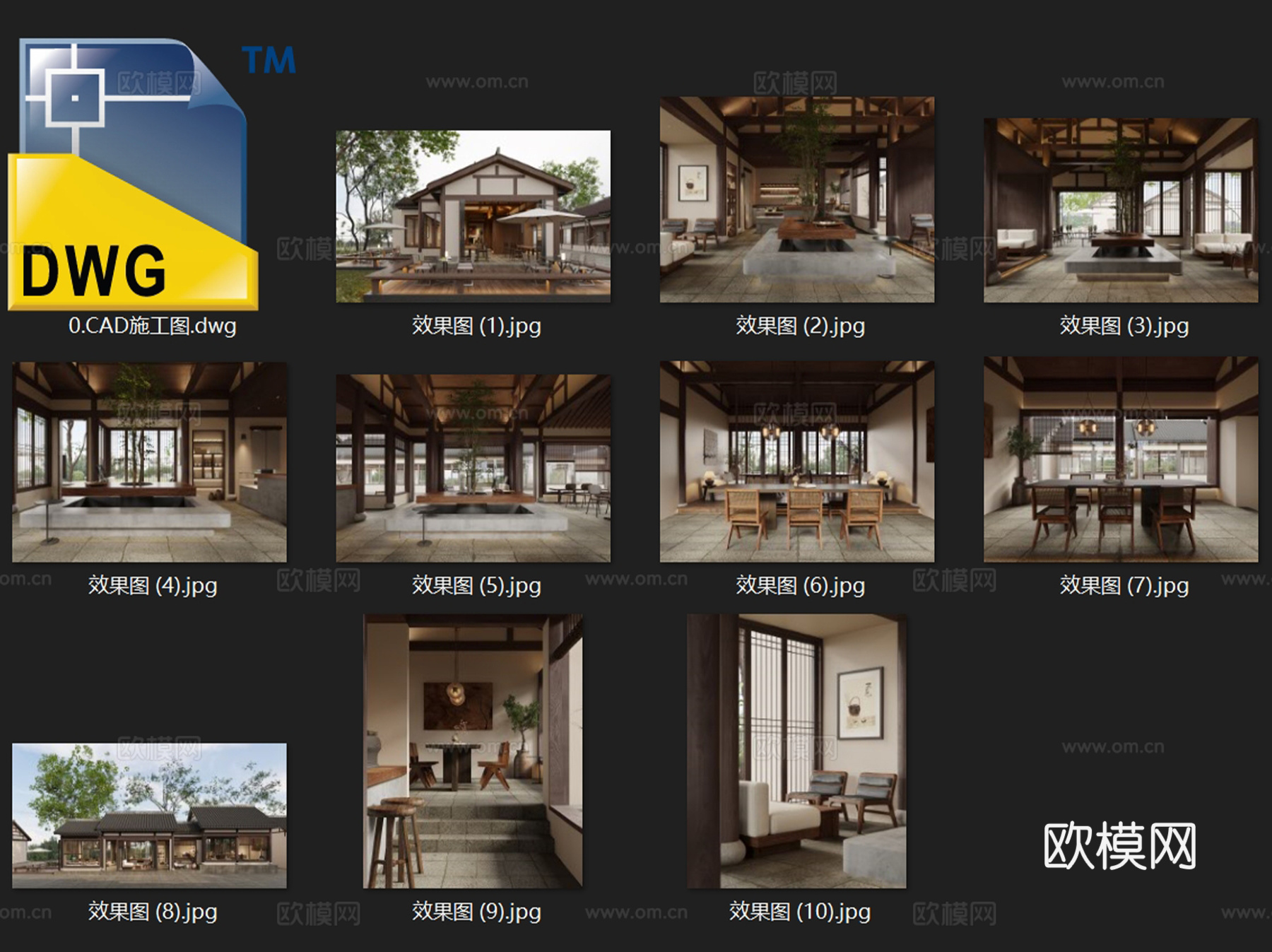Click the label 效果图 (2).jpg

[x=800, y=326]
